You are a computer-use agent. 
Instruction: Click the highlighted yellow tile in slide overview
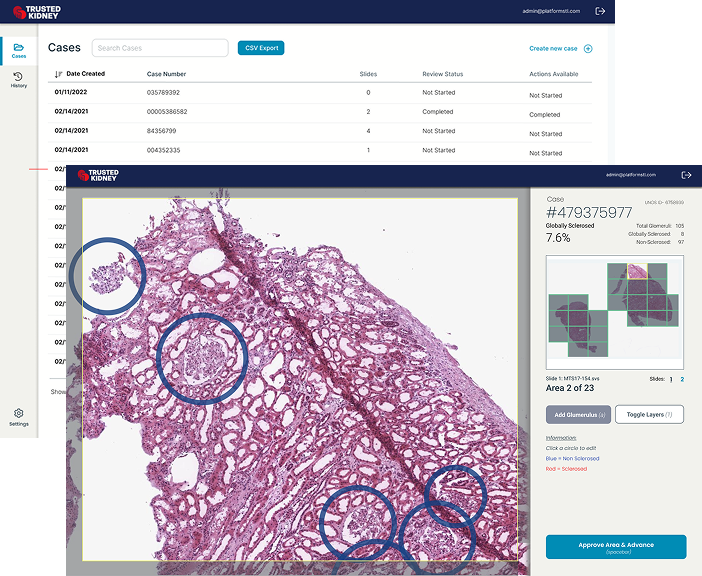pos(637,271)
